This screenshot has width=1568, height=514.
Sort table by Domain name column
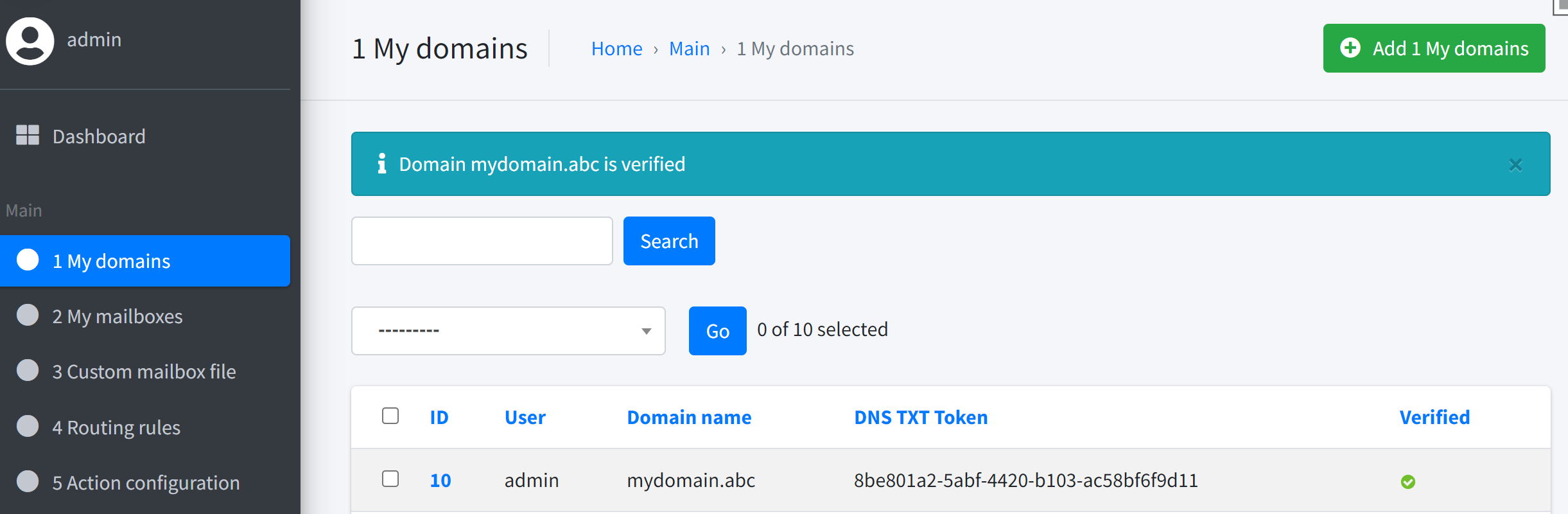(x=689, y=418)
